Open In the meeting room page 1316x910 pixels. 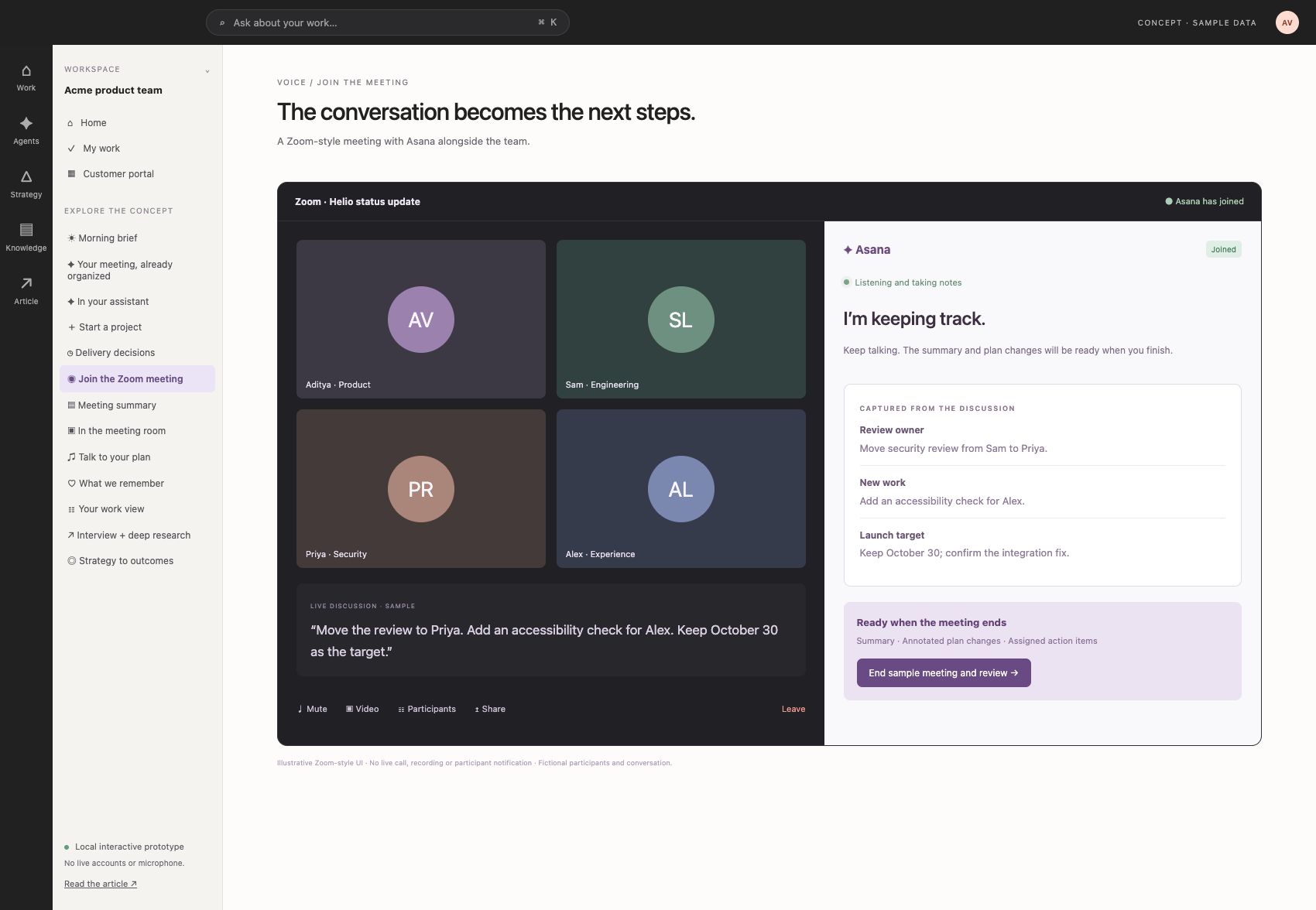click(x=137, y=431)
